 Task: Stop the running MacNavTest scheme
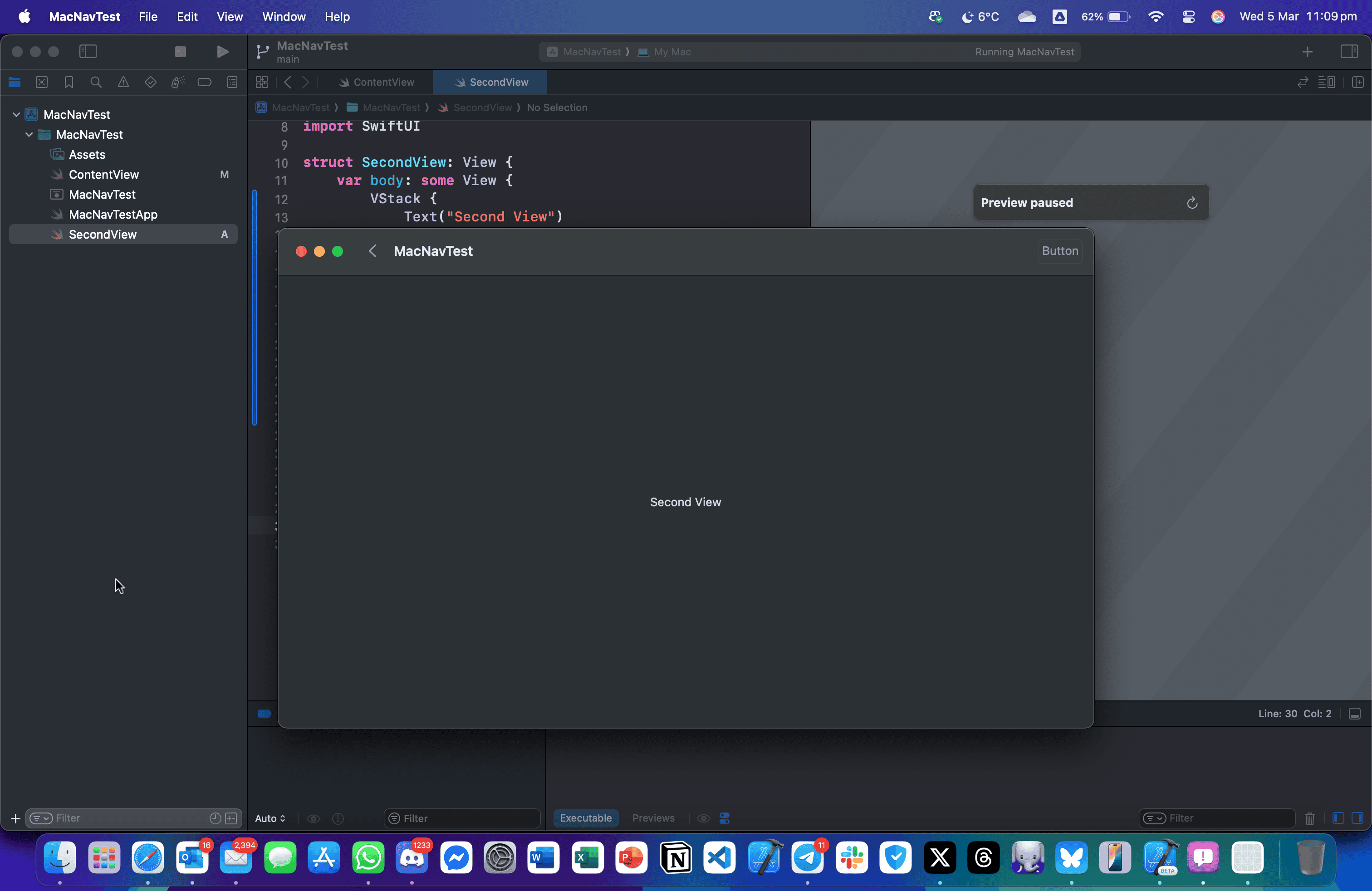[x=181, y=52]
